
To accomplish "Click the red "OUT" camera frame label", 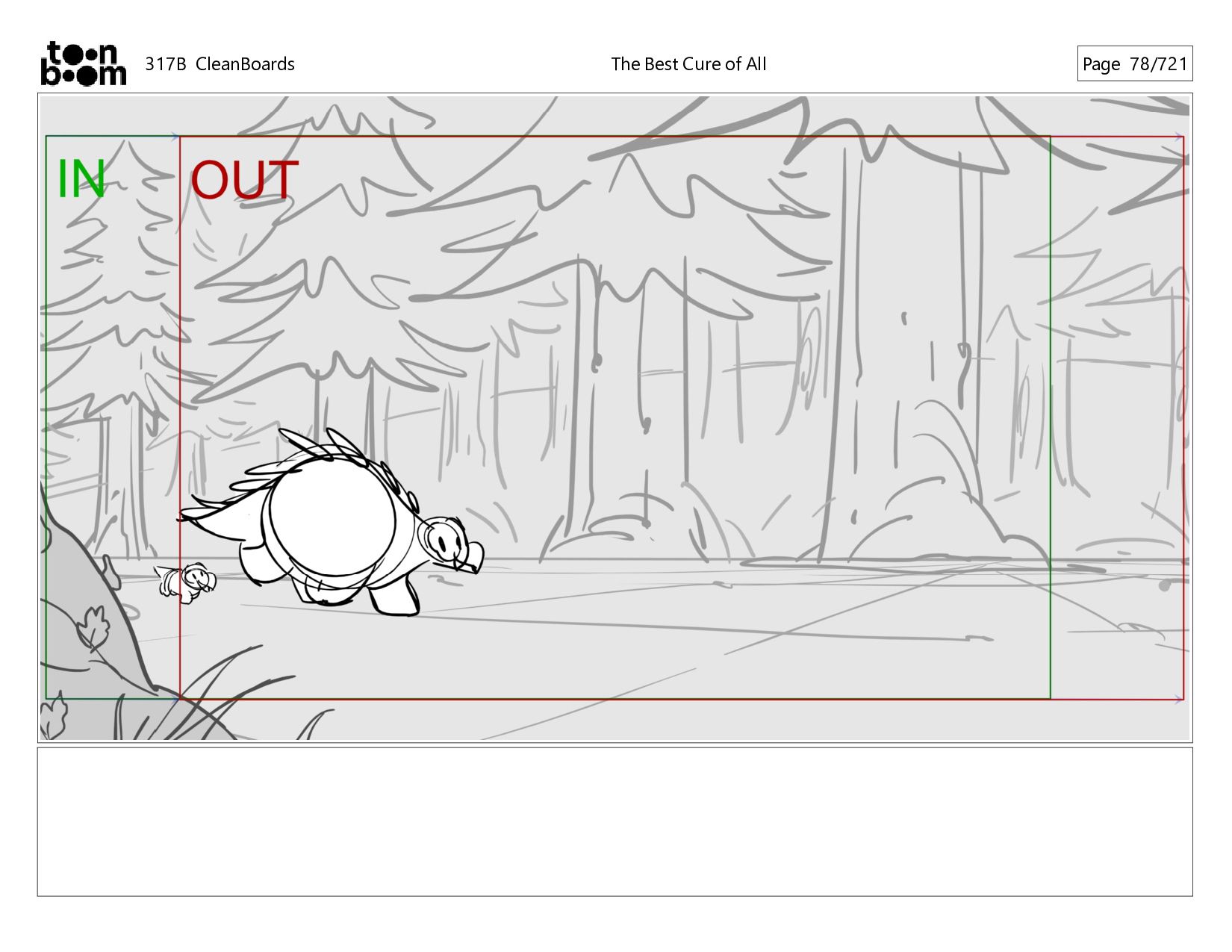I will [x=245, y=181].
